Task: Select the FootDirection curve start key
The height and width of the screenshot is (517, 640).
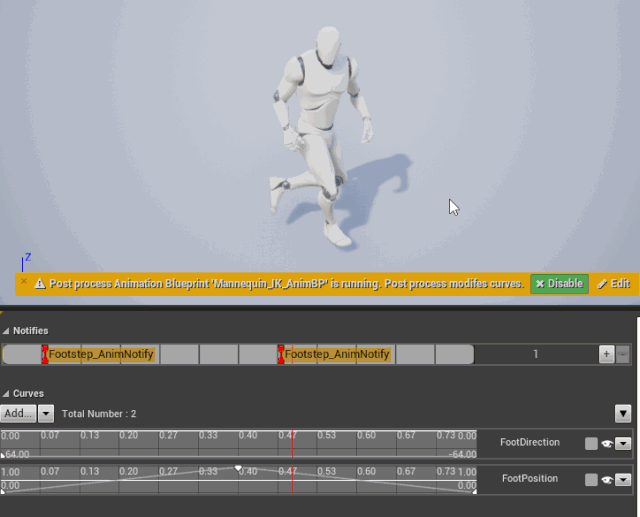Action: tap(2, 455)
